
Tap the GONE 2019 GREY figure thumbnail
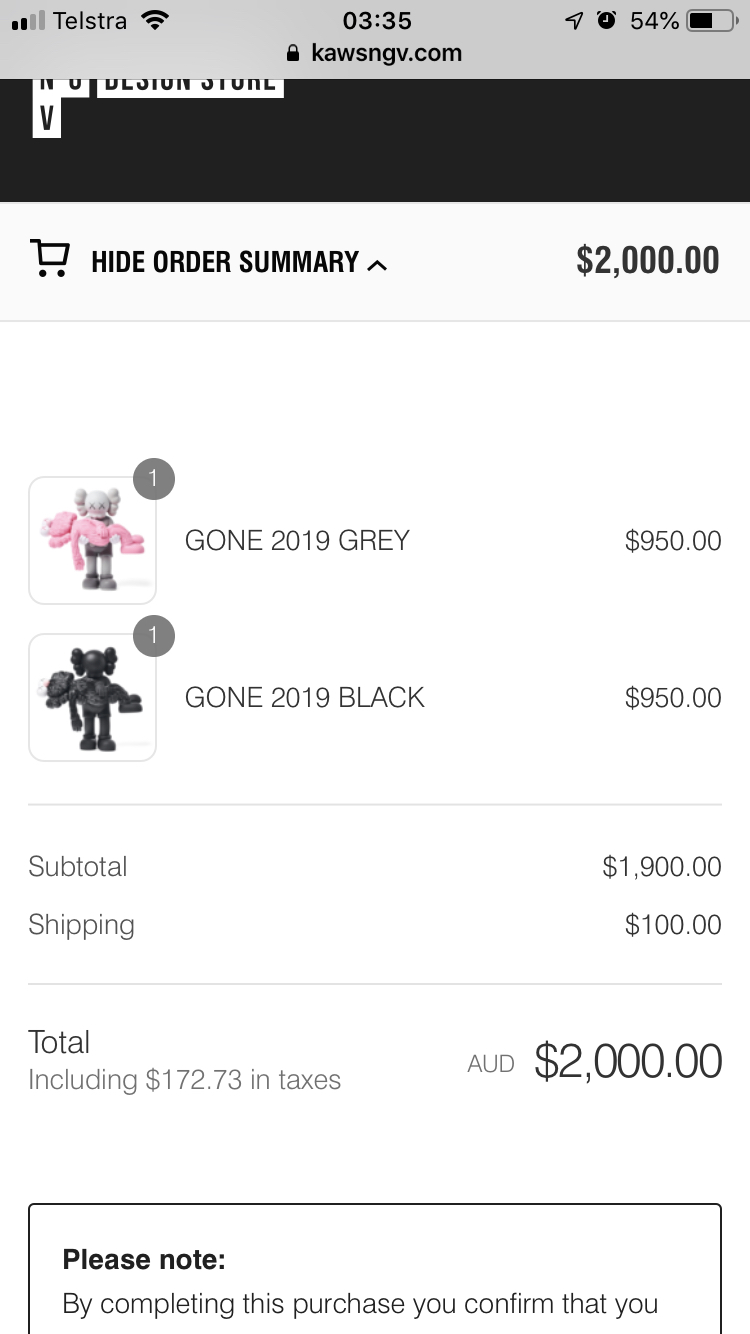(x=92, y=540)
